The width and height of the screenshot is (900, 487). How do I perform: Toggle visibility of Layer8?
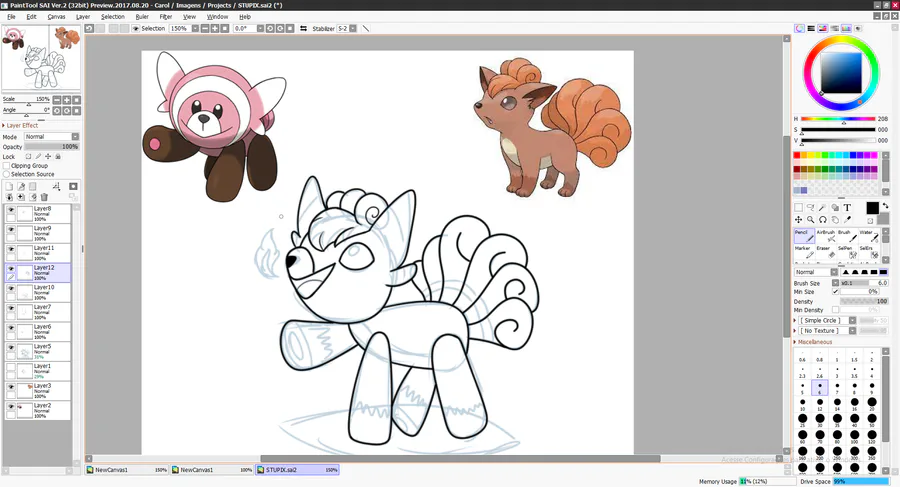pyautogui.click(x=11, y=210)
